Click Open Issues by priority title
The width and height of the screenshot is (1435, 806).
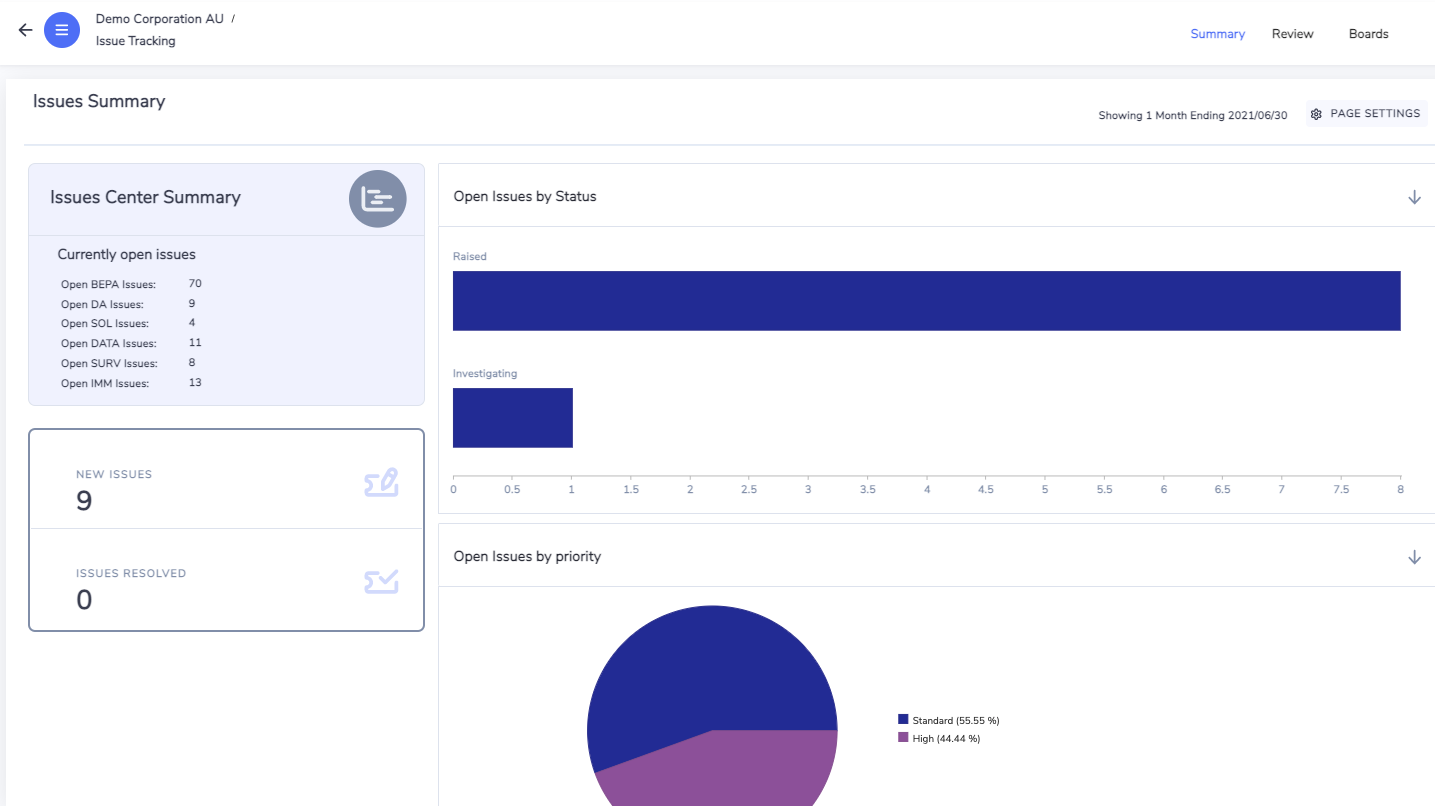527,556
